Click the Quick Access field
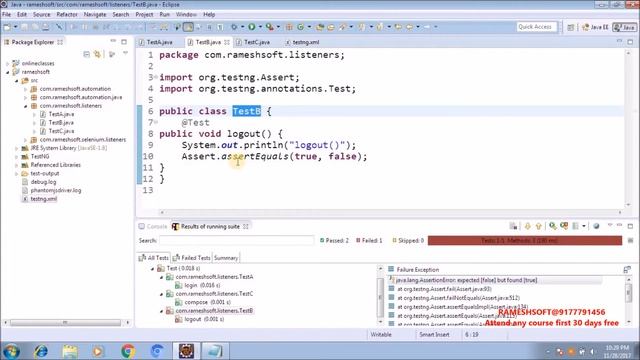 536,27
